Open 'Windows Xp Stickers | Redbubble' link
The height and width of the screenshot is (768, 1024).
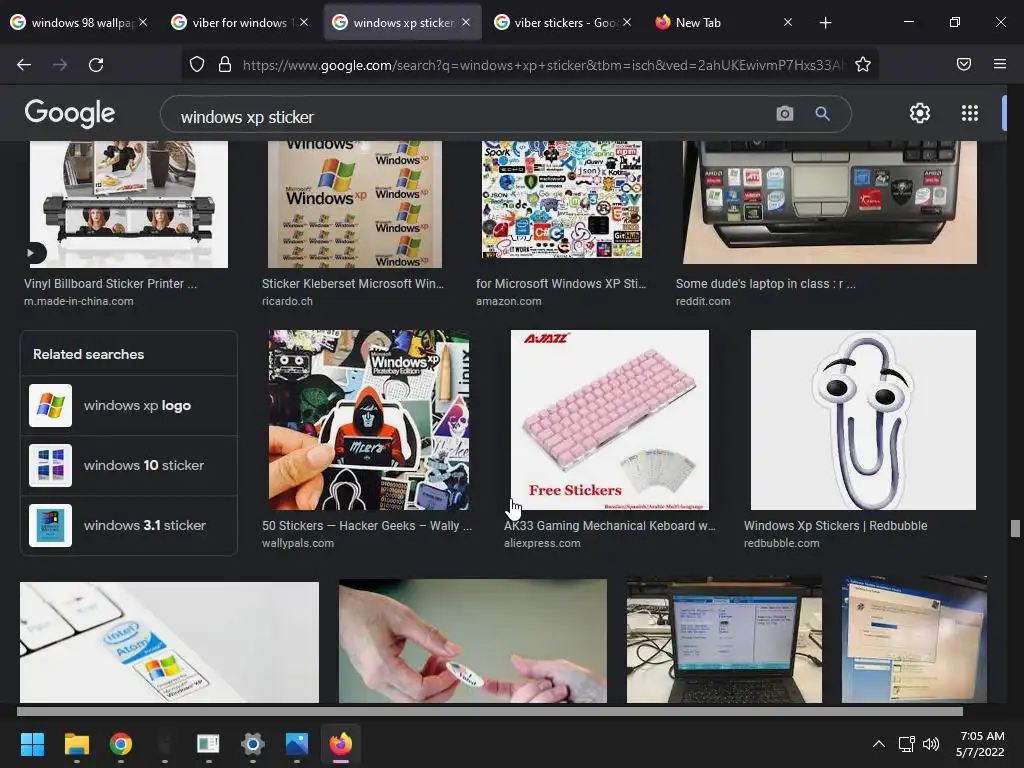tap(835, 526)
